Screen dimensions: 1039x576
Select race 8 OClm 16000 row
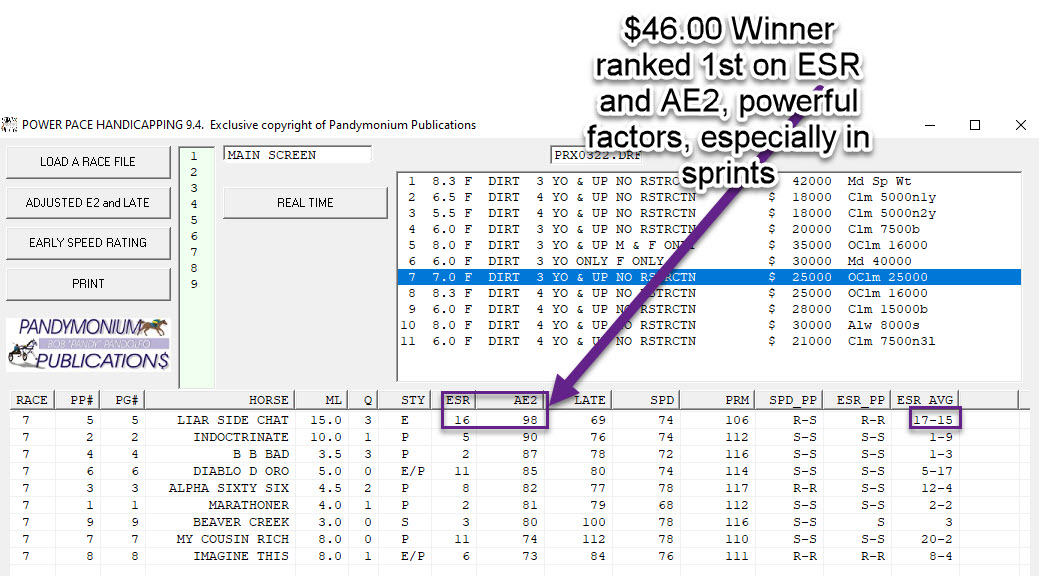click(x=709, y=293)
